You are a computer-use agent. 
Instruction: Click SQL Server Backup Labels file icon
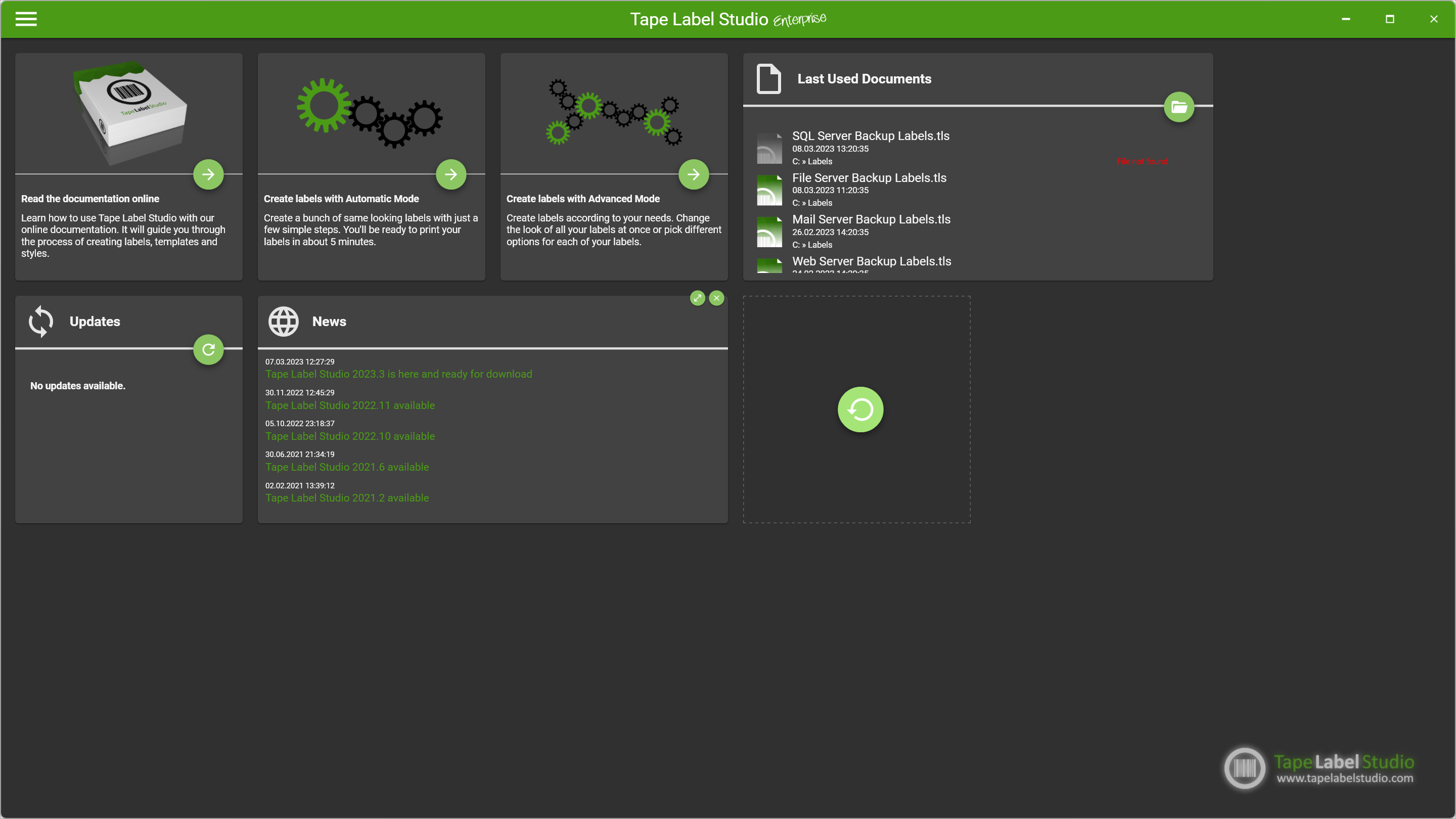[769, 148]
